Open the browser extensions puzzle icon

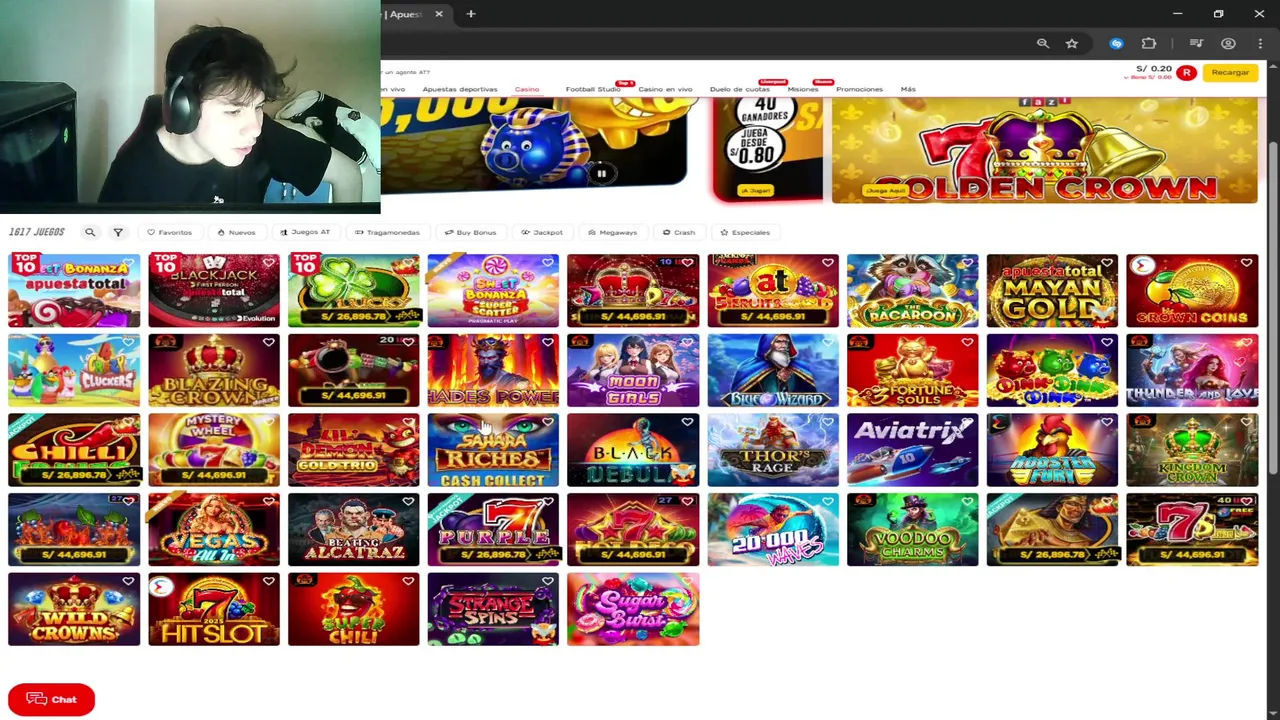tap(1149, 44)
